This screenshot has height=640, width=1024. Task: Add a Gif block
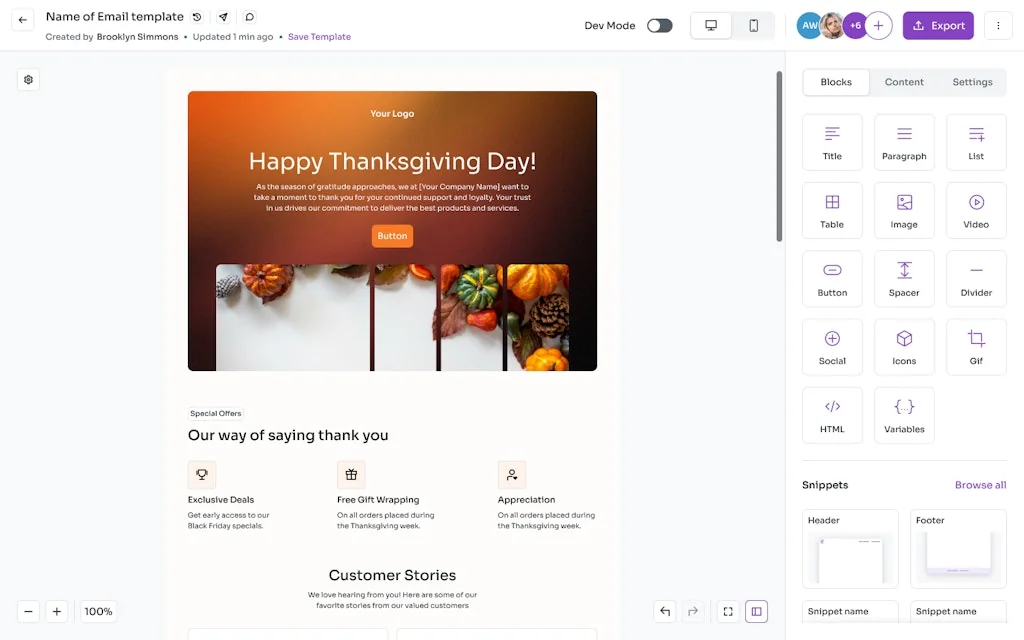point(976,347)
